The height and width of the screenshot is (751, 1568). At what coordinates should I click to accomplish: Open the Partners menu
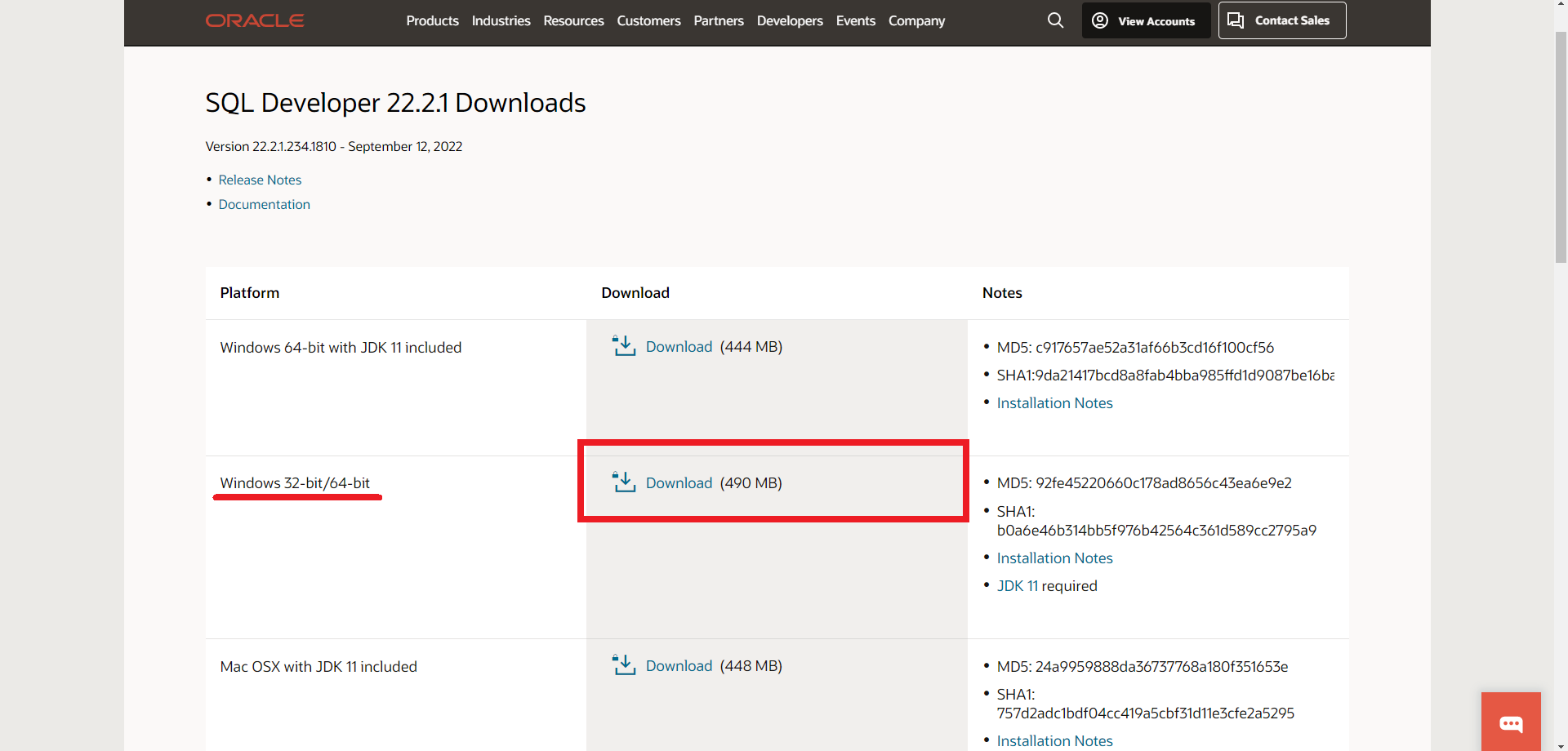point(719,20)
